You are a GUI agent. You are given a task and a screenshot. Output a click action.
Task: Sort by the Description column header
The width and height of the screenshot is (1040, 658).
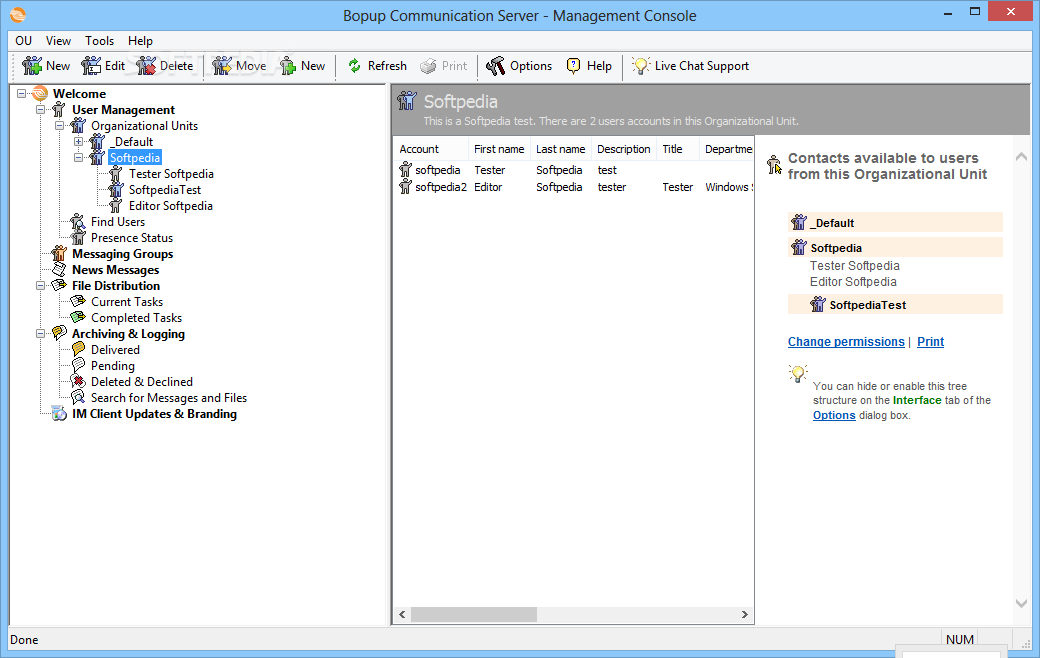click(623, 149)
